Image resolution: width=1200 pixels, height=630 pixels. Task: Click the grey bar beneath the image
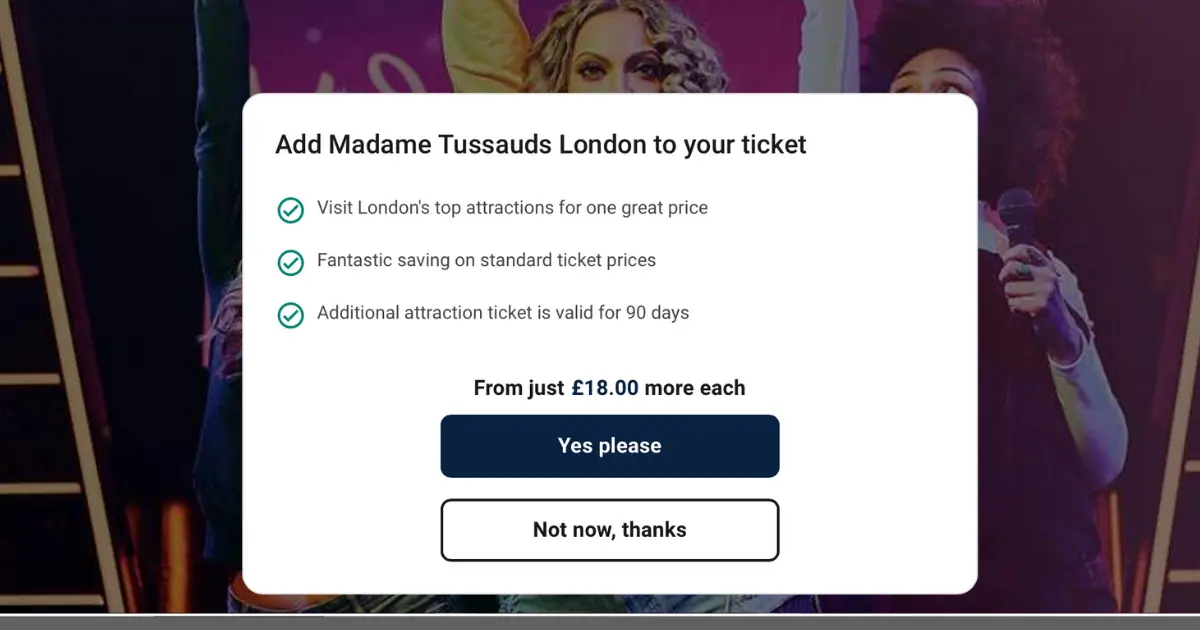tap(600, 622)
